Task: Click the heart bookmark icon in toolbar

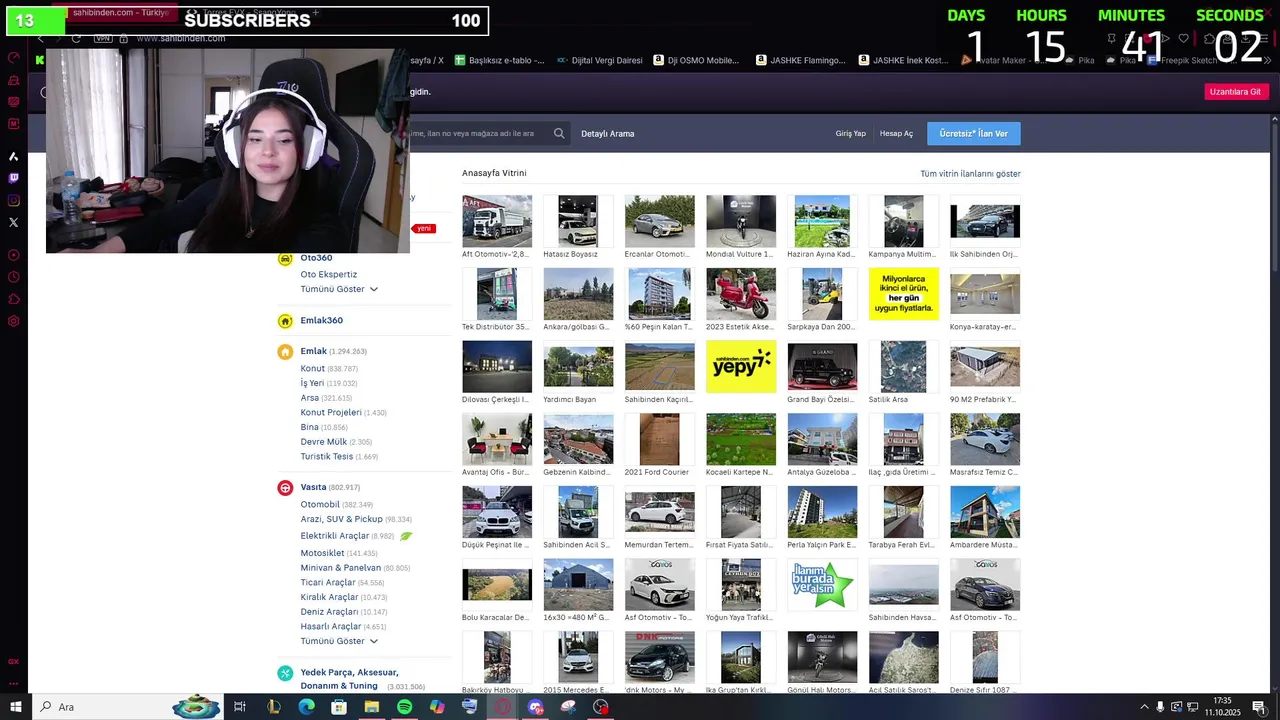Action: coord(1183,38)
